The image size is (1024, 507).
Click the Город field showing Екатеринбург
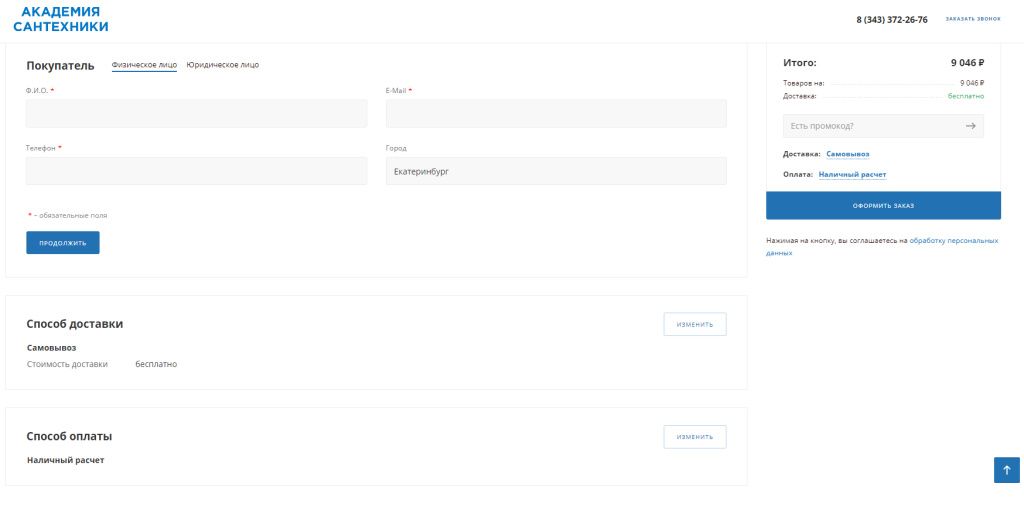pos(556,171)
